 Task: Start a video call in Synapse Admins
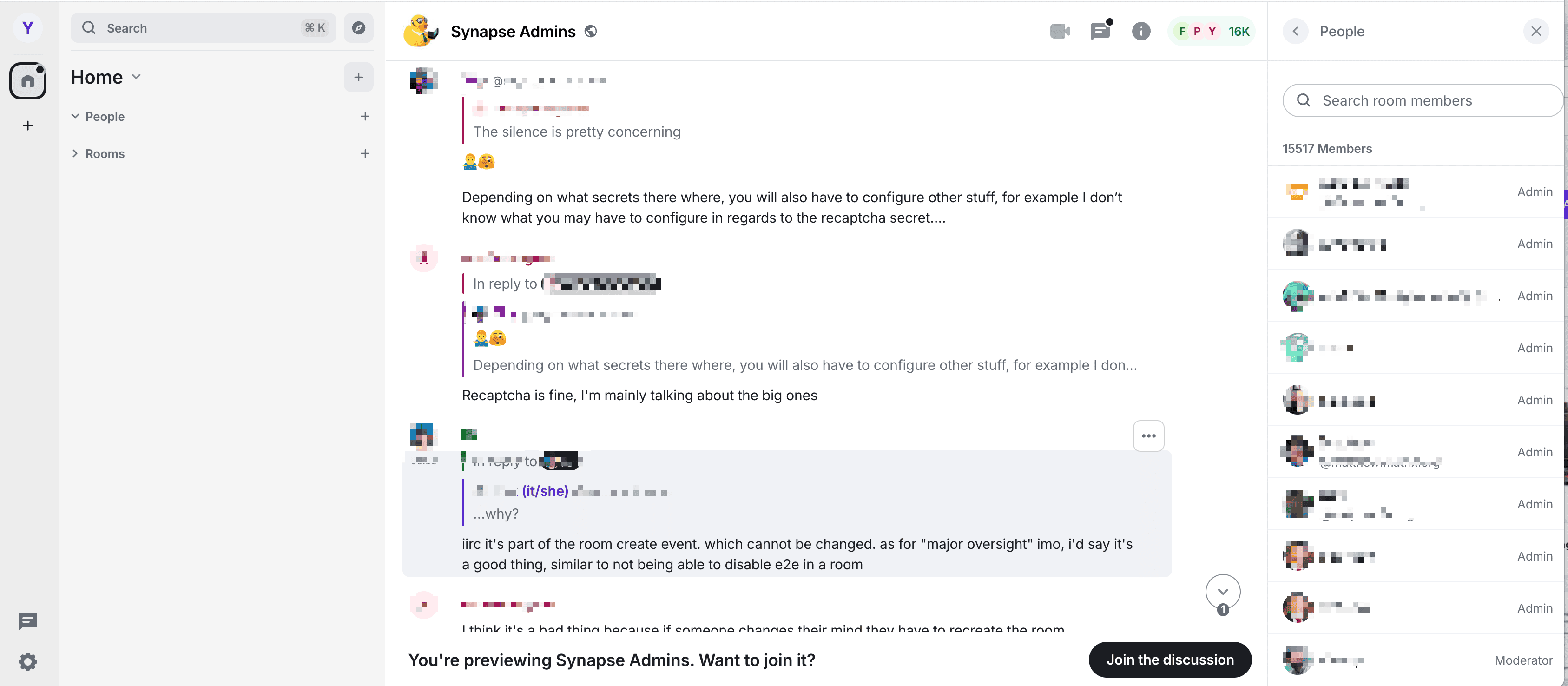pyautogui.click(x=1060, y=31)
